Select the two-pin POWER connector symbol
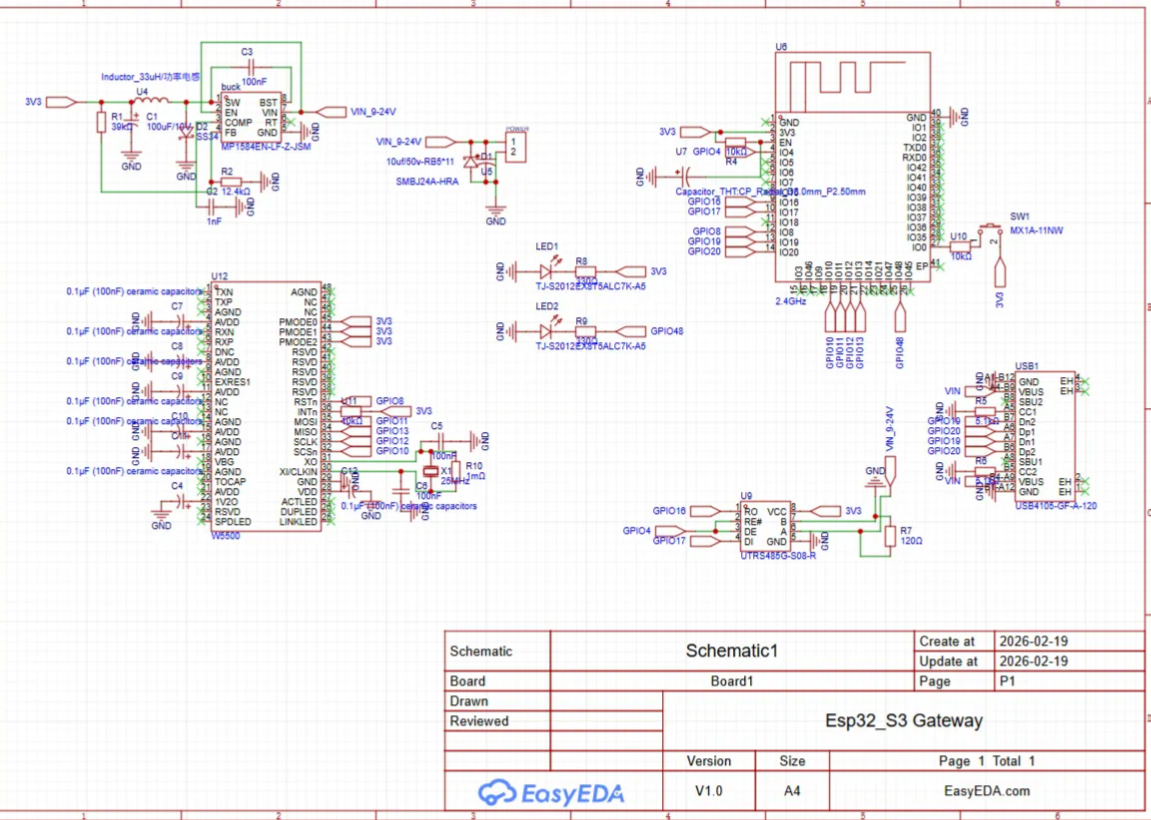 tap(514, 147)
